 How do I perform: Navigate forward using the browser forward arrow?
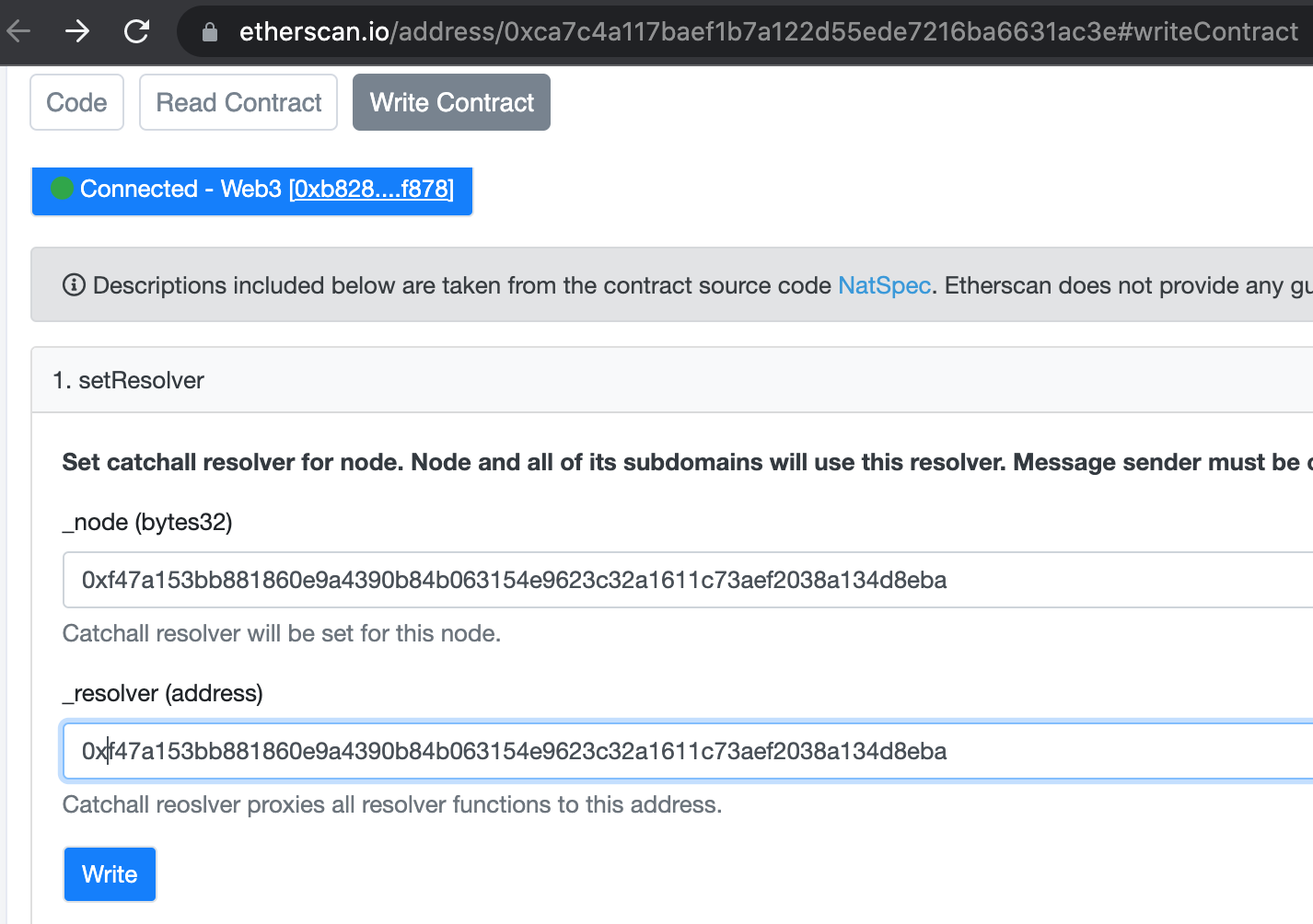pos(77,30)
